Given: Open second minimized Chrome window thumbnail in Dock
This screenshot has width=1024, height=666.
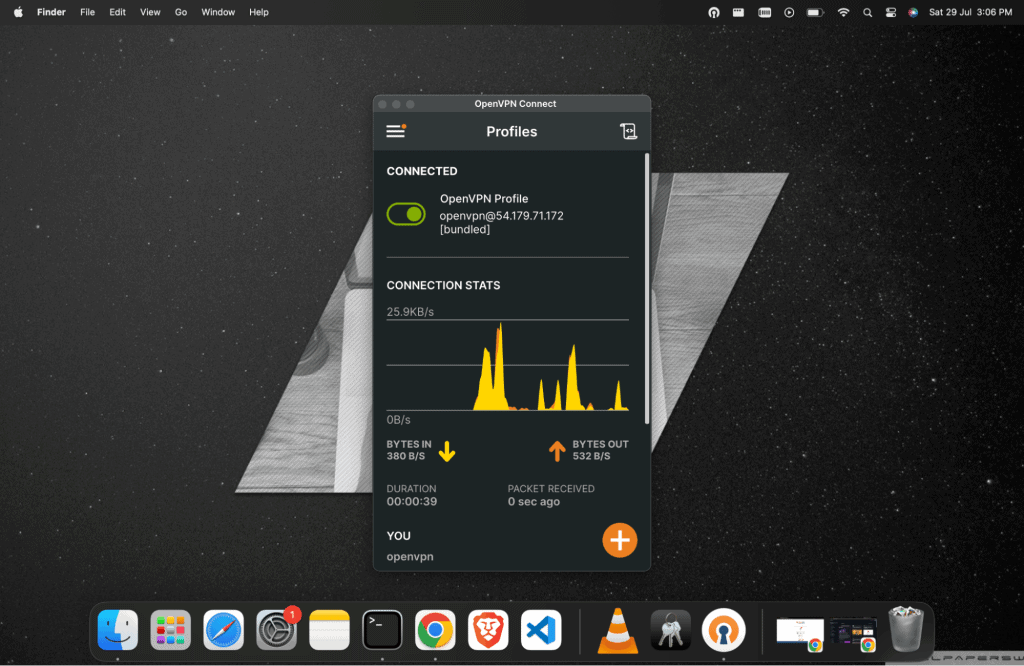Looking at the screenshot, I should point(852,633).
